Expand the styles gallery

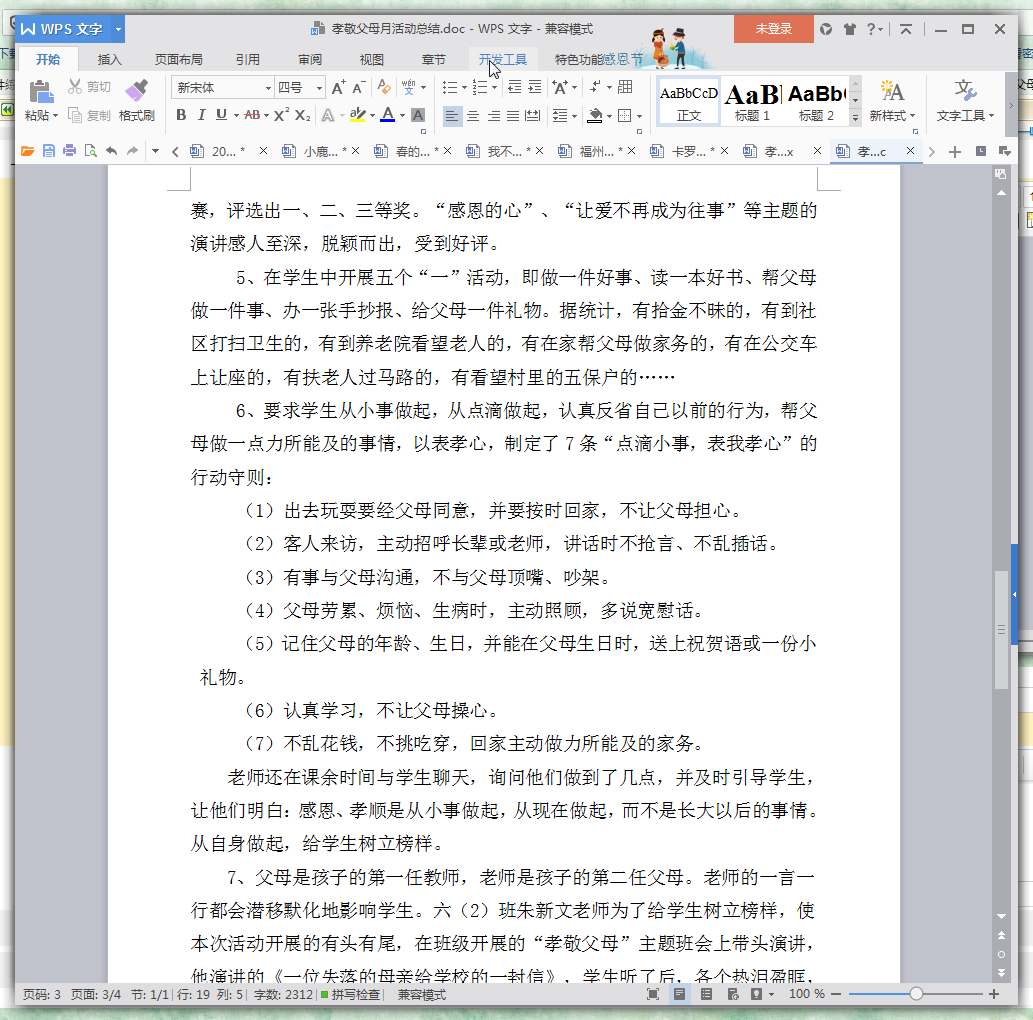pyautogui.click(x=855, y=118)
